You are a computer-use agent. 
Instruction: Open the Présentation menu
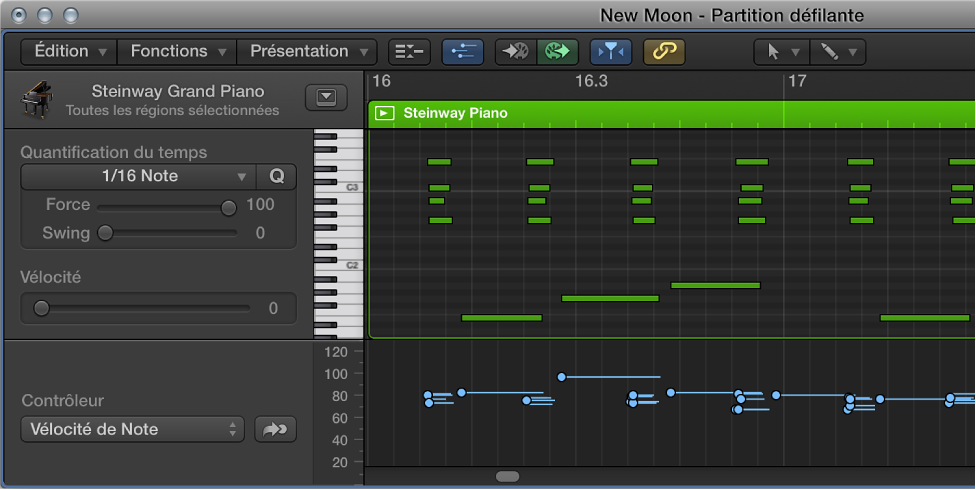[x=307, y=52]
